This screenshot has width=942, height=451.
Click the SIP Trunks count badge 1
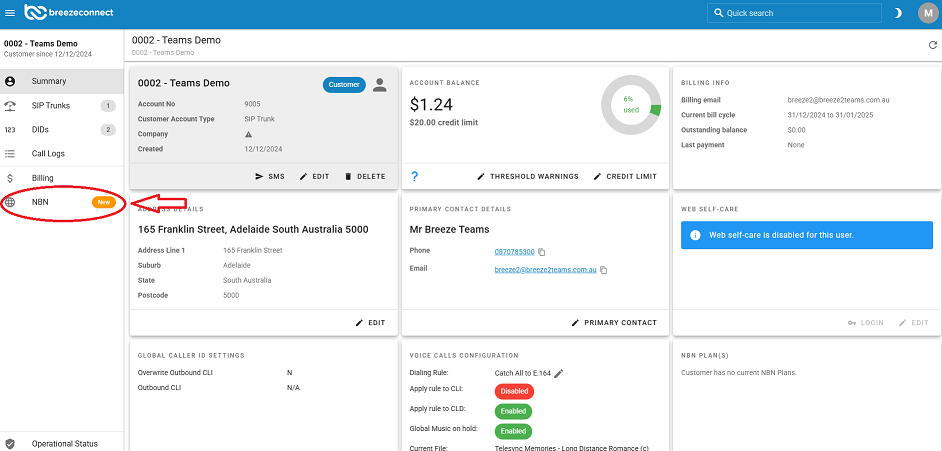108,106
